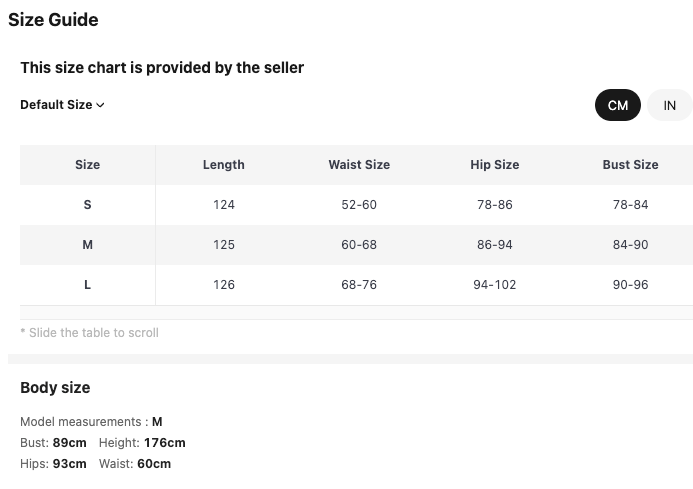Screen dimensions: 693x489
Task: Click bust range 78-84 for S
Action: (630, 205)
